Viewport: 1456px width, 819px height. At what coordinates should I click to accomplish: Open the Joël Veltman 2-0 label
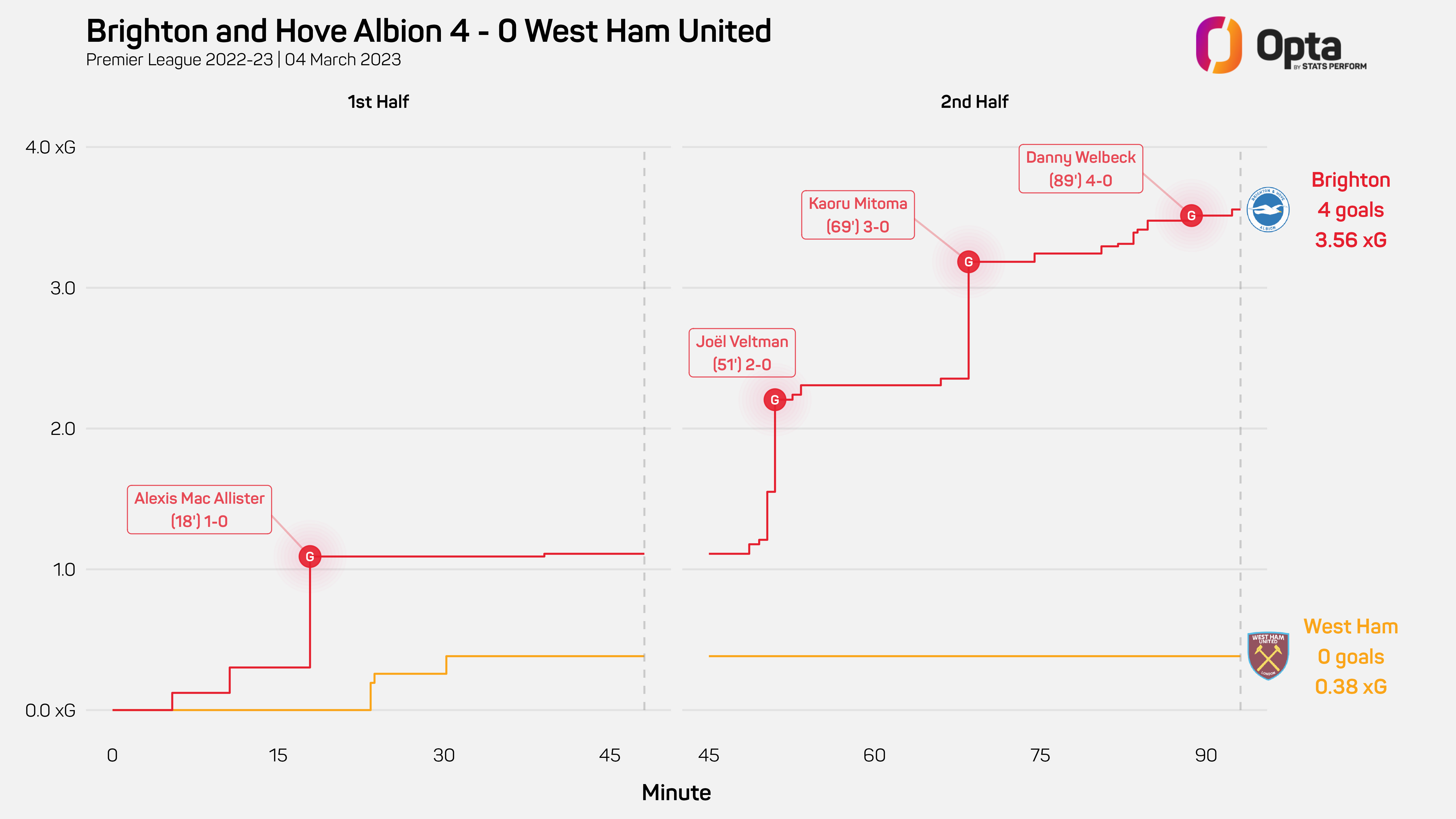click(742, 353)
